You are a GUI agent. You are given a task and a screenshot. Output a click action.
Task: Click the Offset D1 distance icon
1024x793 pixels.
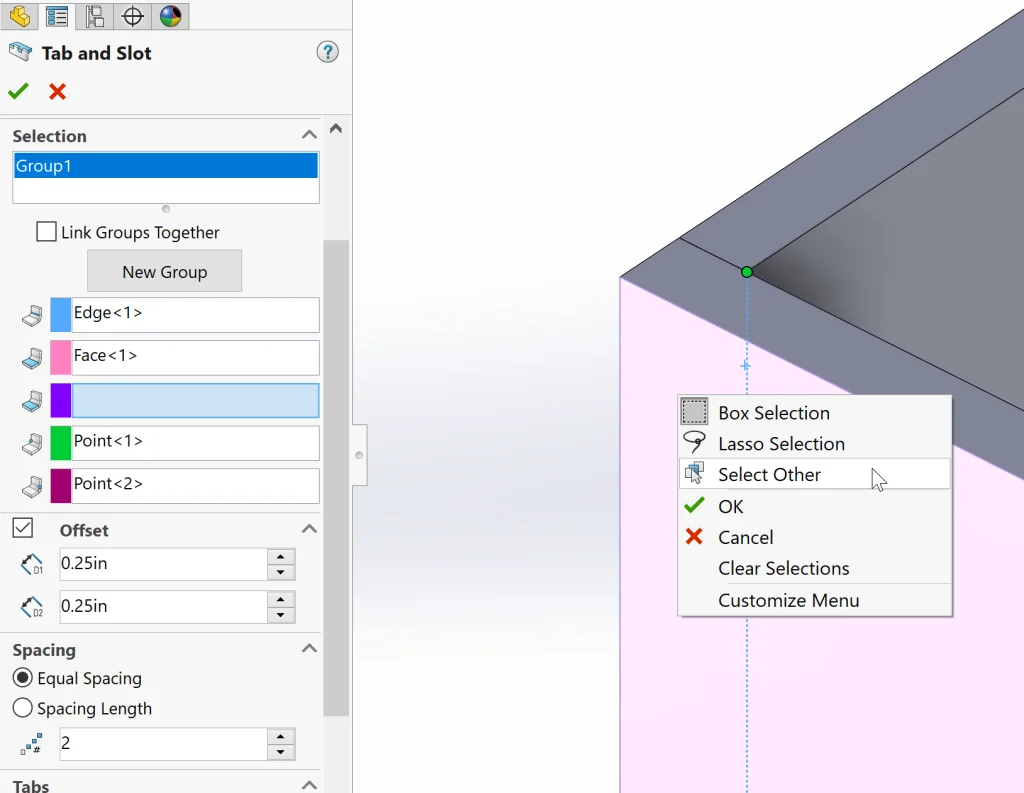(x=32, y=564)
